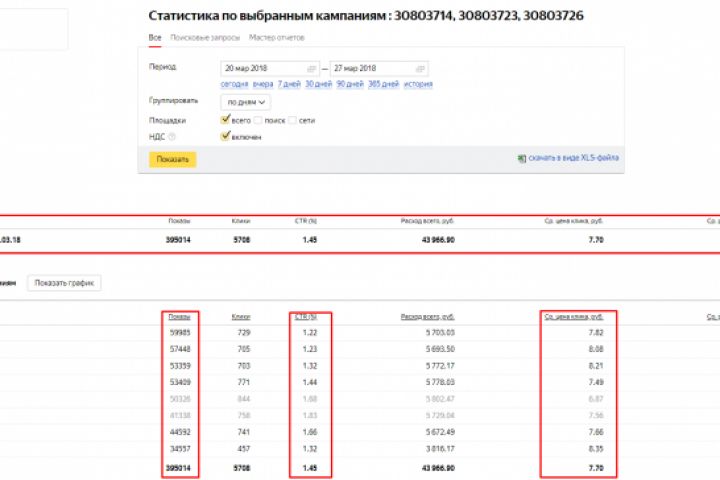Sort daily table by underlined Показы header
Screen dimensions: 720x480
pos(179,317)
